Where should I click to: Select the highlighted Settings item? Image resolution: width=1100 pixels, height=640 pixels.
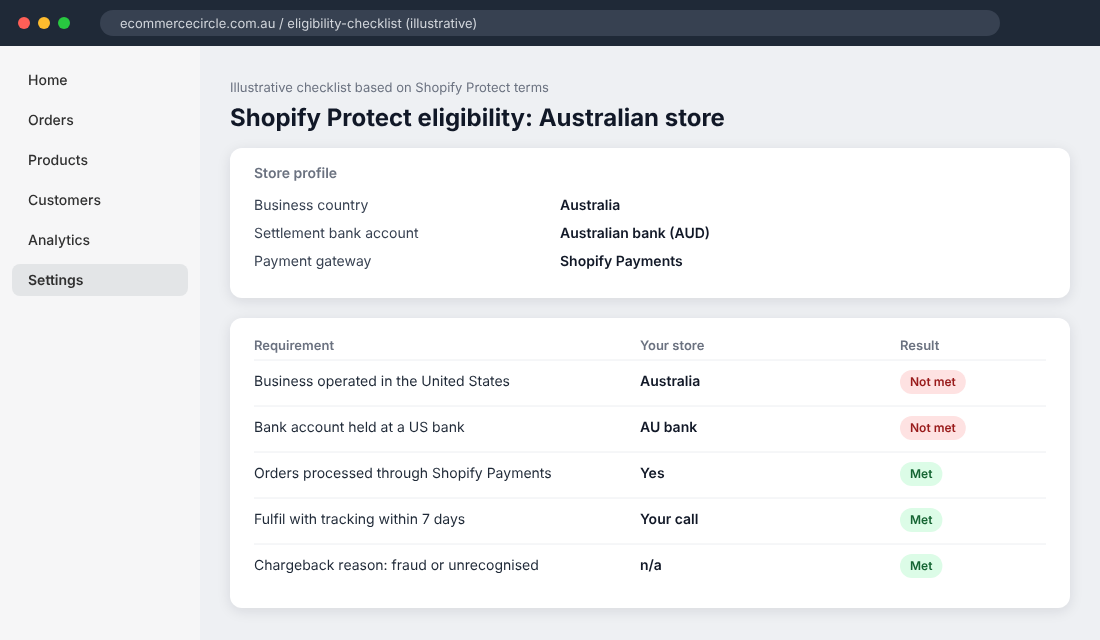[x=100, y=280]
